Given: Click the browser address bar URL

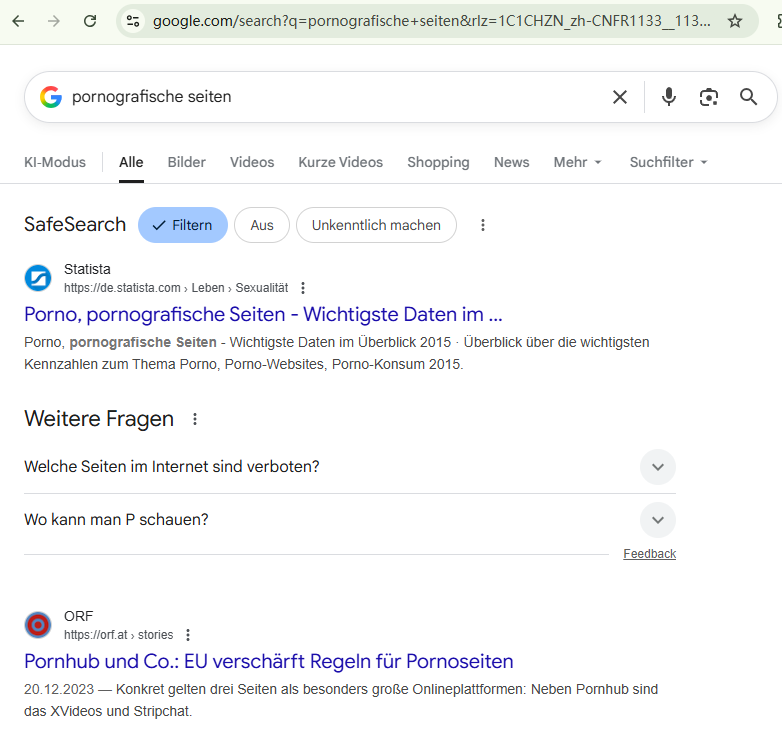Looking at the screenshot, I should click(430, 21).
